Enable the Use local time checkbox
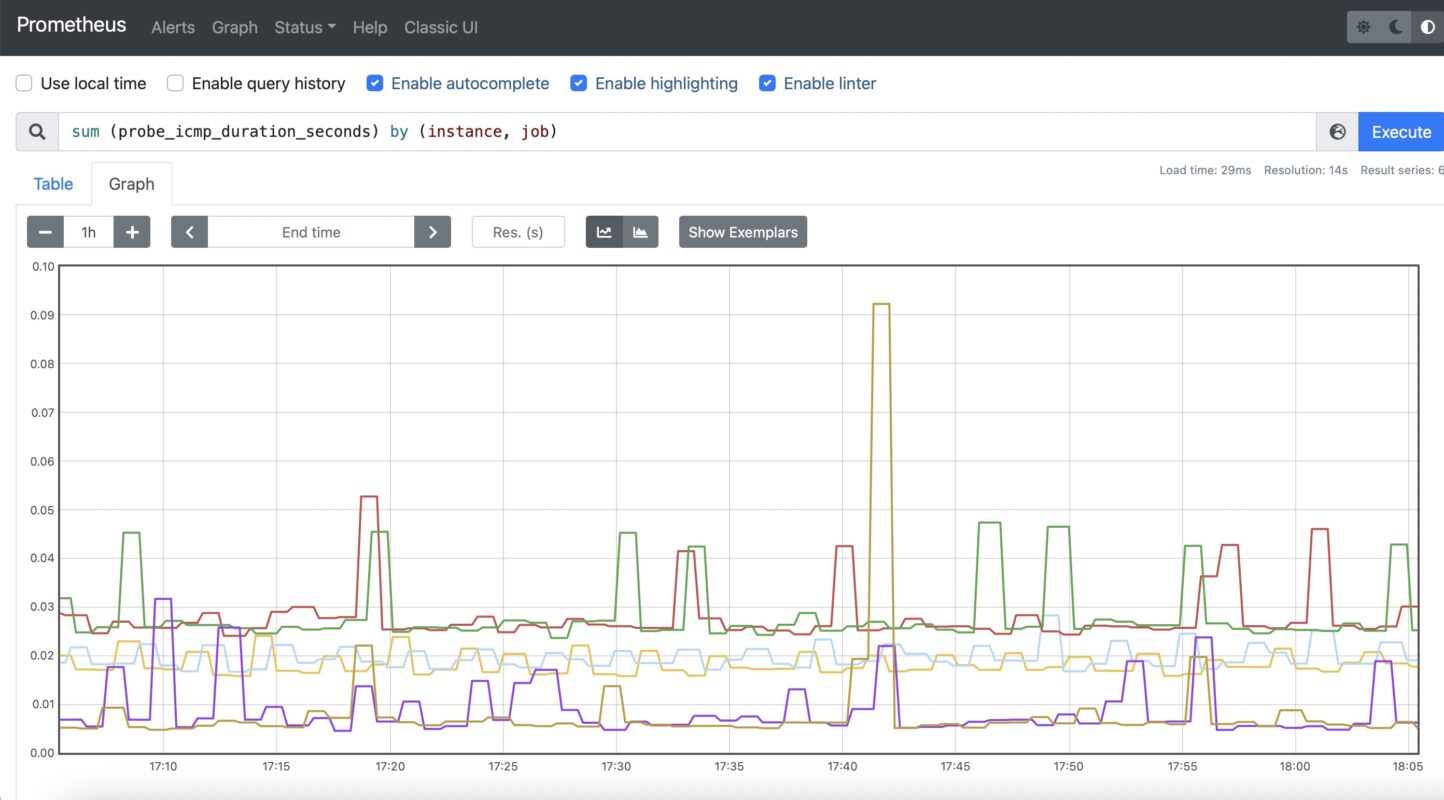This screenshot has width=1444, height=800. [x=24, y=83]
